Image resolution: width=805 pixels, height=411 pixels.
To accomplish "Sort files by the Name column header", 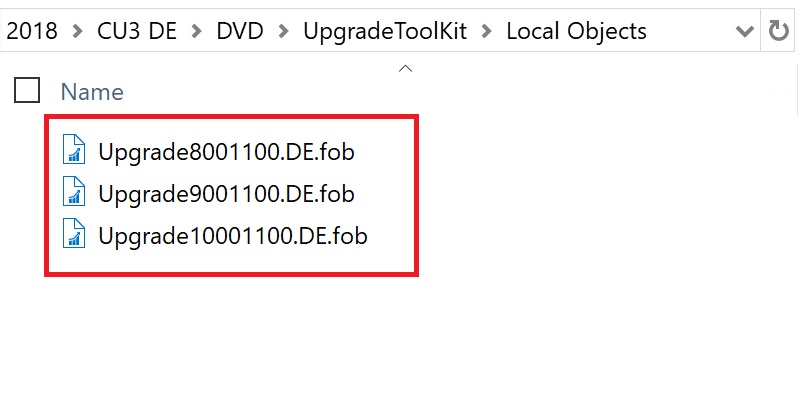I will tap(92, 92).
